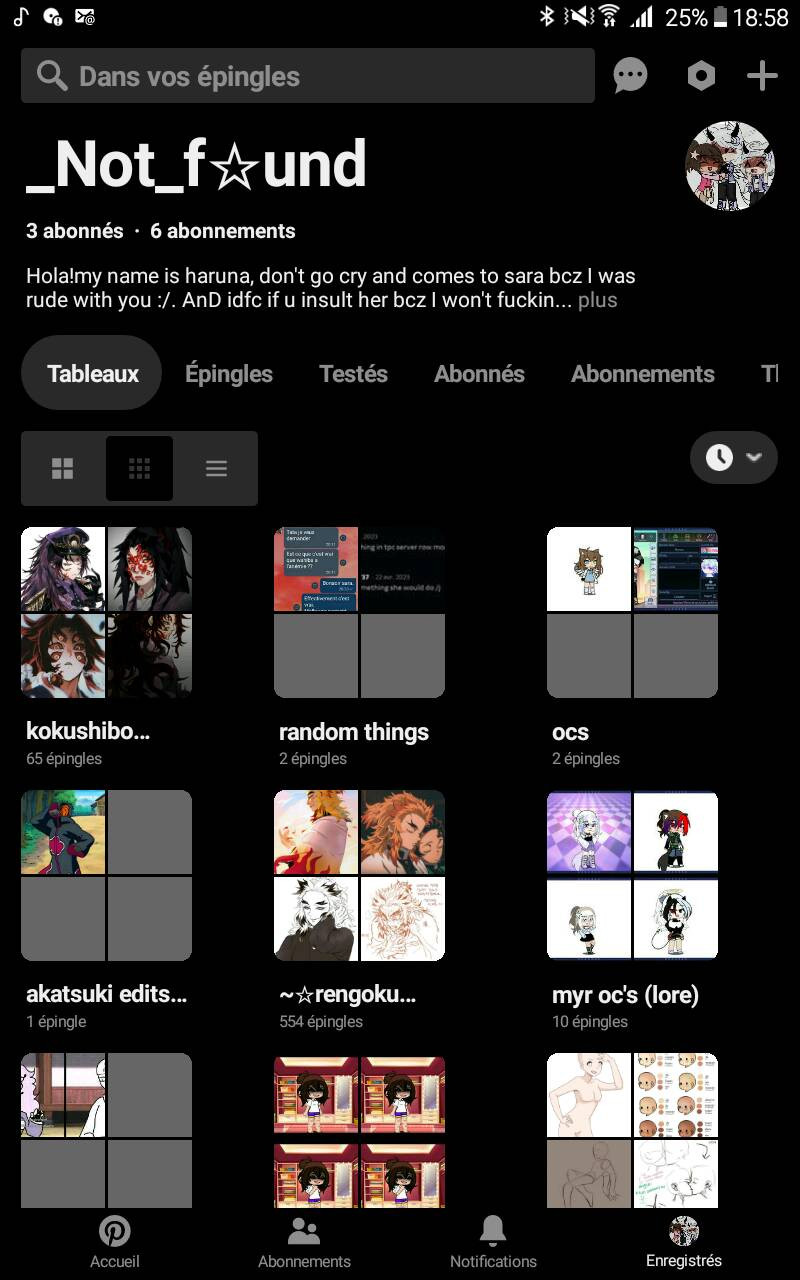Open Notifications bell icon
Viewport: 800px width, 1280px height.
click(493, 1231)
